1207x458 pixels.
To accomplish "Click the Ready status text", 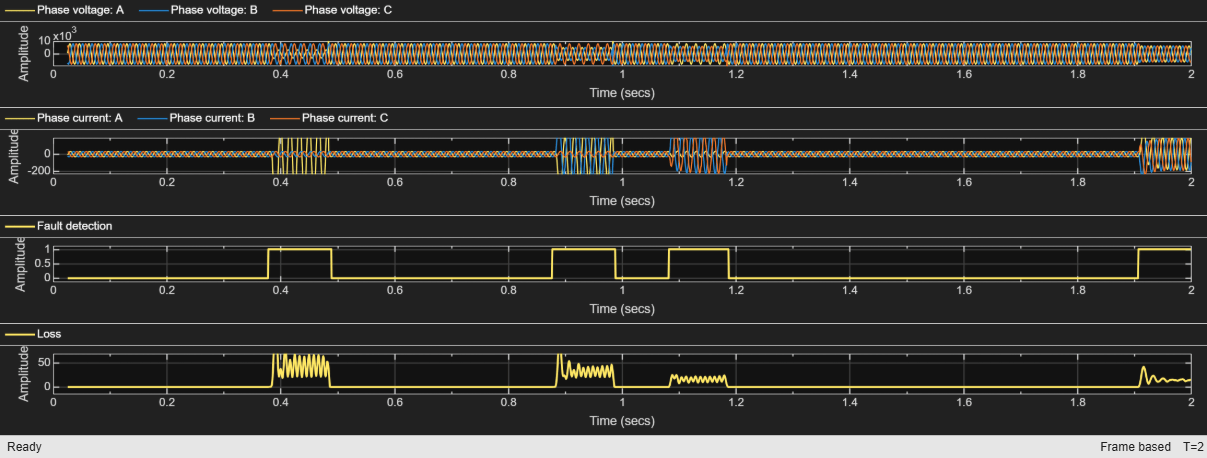I will coord(24,446).
